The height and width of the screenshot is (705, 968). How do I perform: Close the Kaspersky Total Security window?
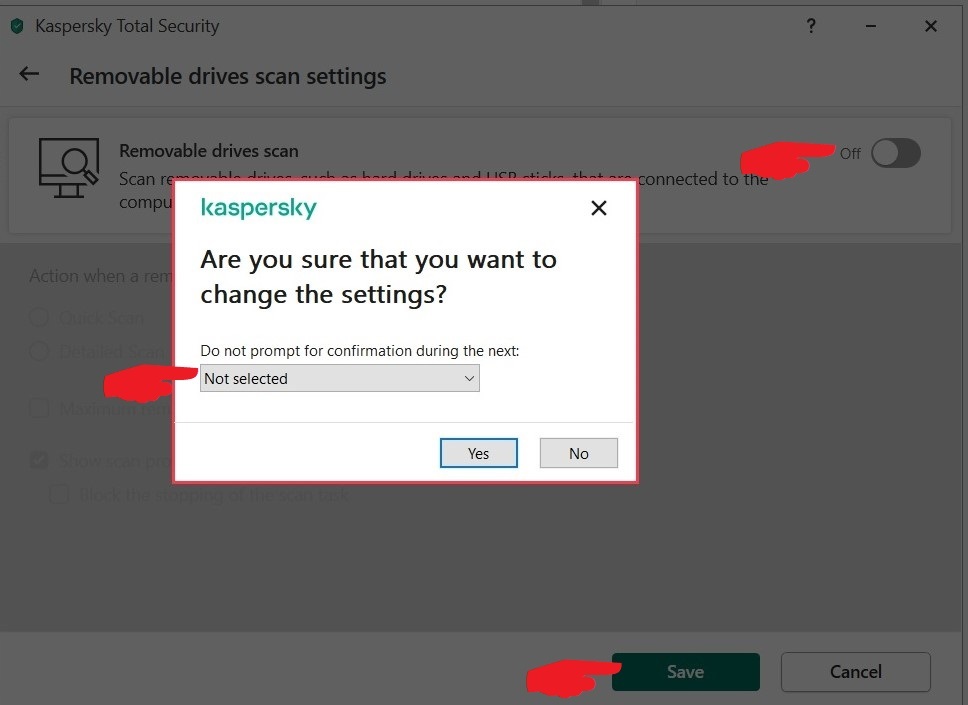931,26
